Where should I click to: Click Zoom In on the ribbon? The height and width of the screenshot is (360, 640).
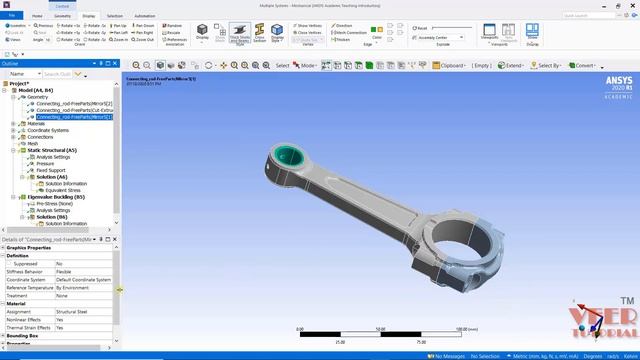coord(118,40)
